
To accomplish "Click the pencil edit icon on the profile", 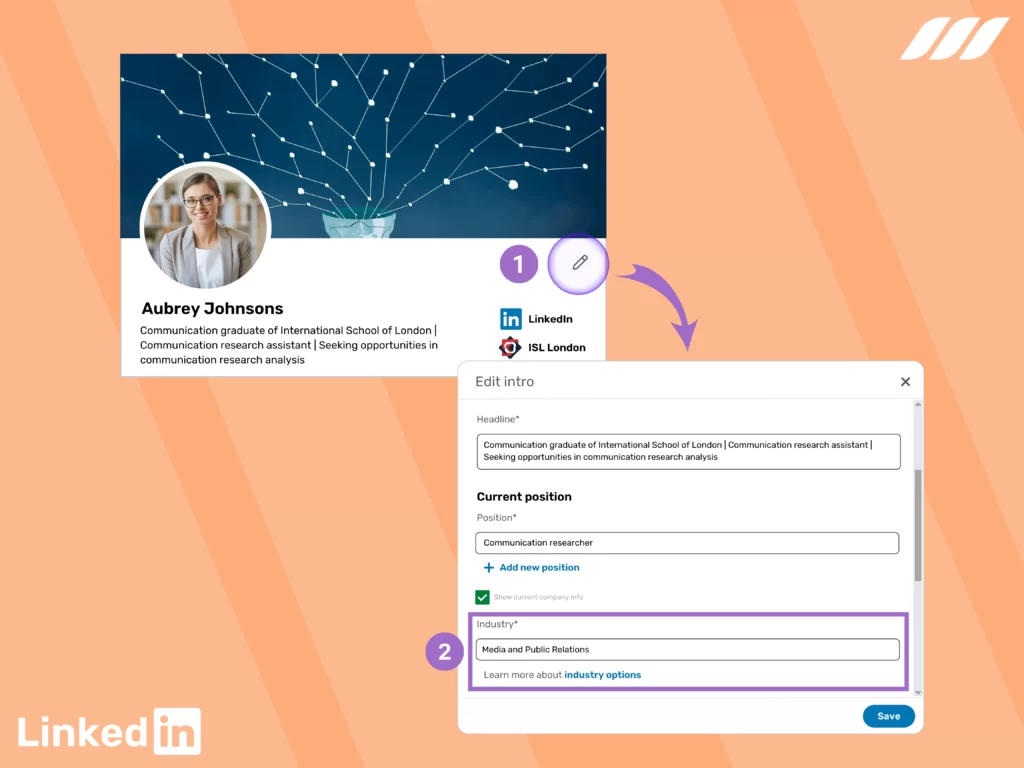I will (578, 263).
